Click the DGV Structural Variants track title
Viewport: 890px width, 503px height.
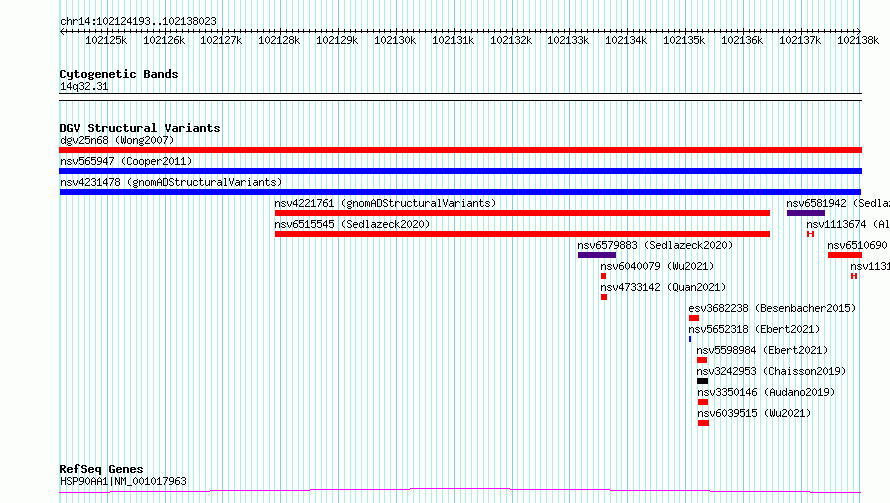140,128
